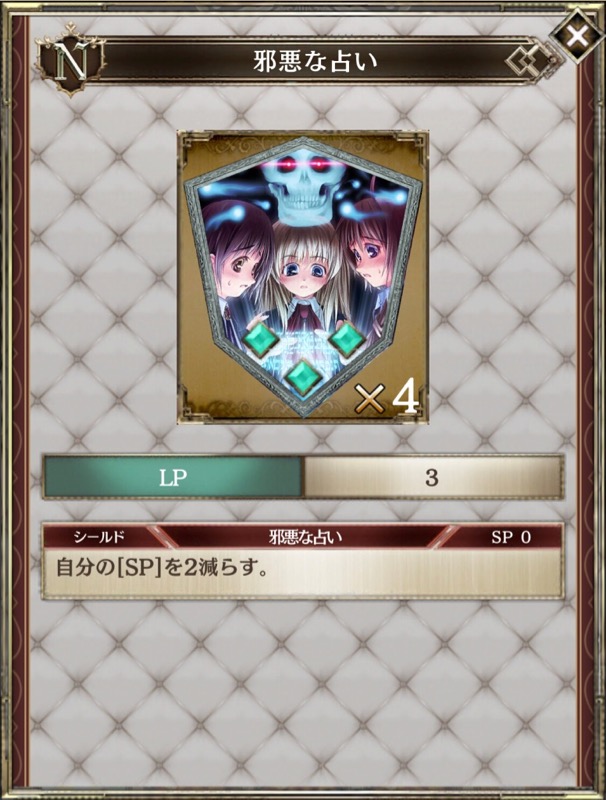Screen dimensions: 606x800
Task: Select the right green gem on card
Action: point(346,339)
